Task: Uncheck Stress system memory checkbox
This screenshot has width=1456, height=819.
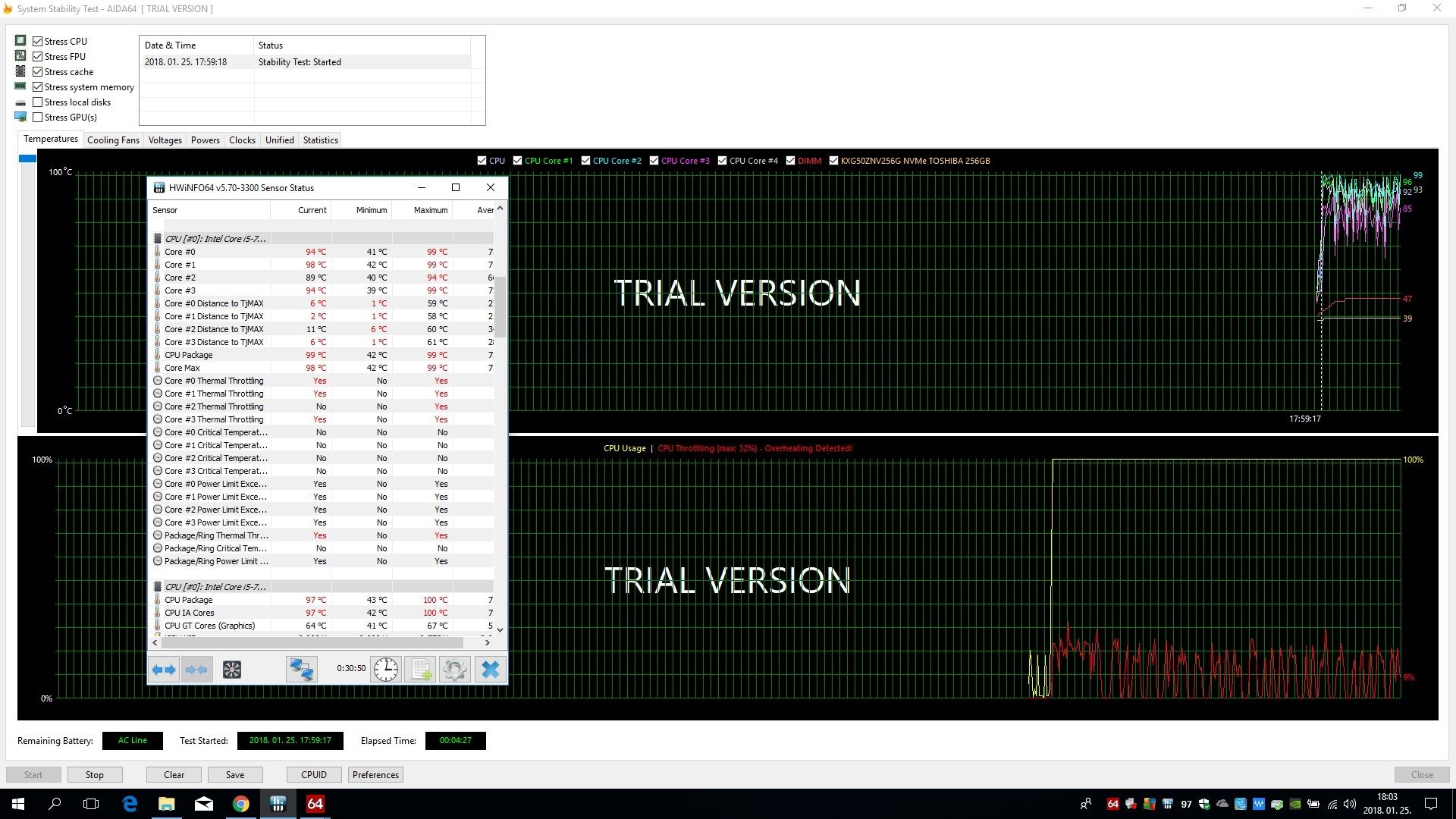Action: click(37, 87)
